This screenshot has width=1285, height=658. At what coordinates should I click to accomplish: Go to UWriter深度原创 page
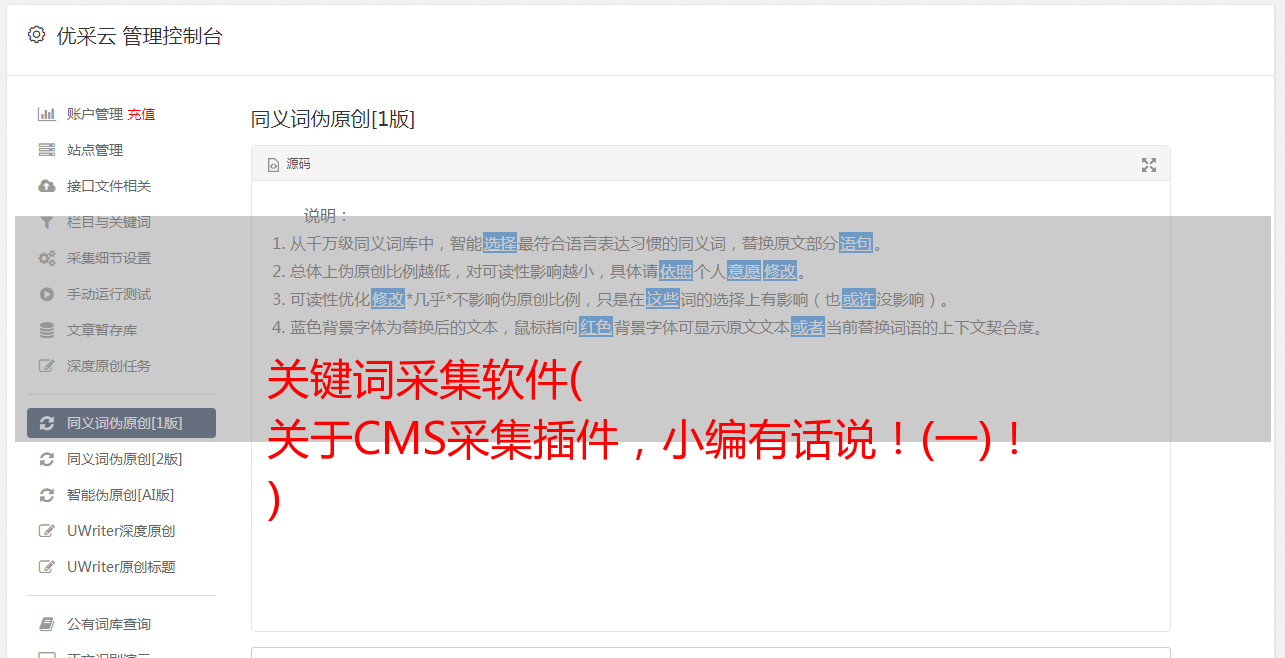tap(121, 531)
